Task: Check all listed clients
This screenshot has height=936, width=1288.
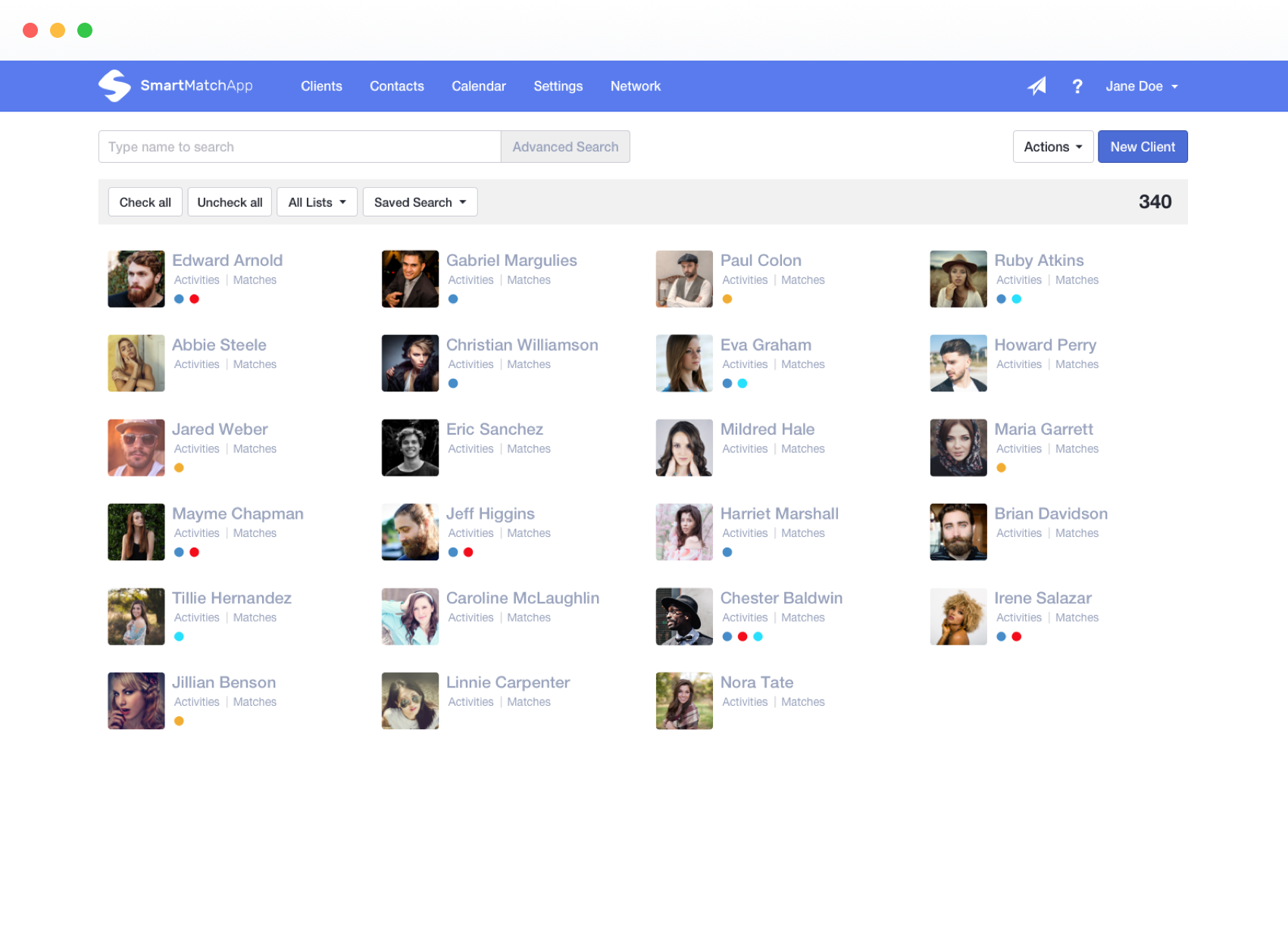Action: [145, 201]
